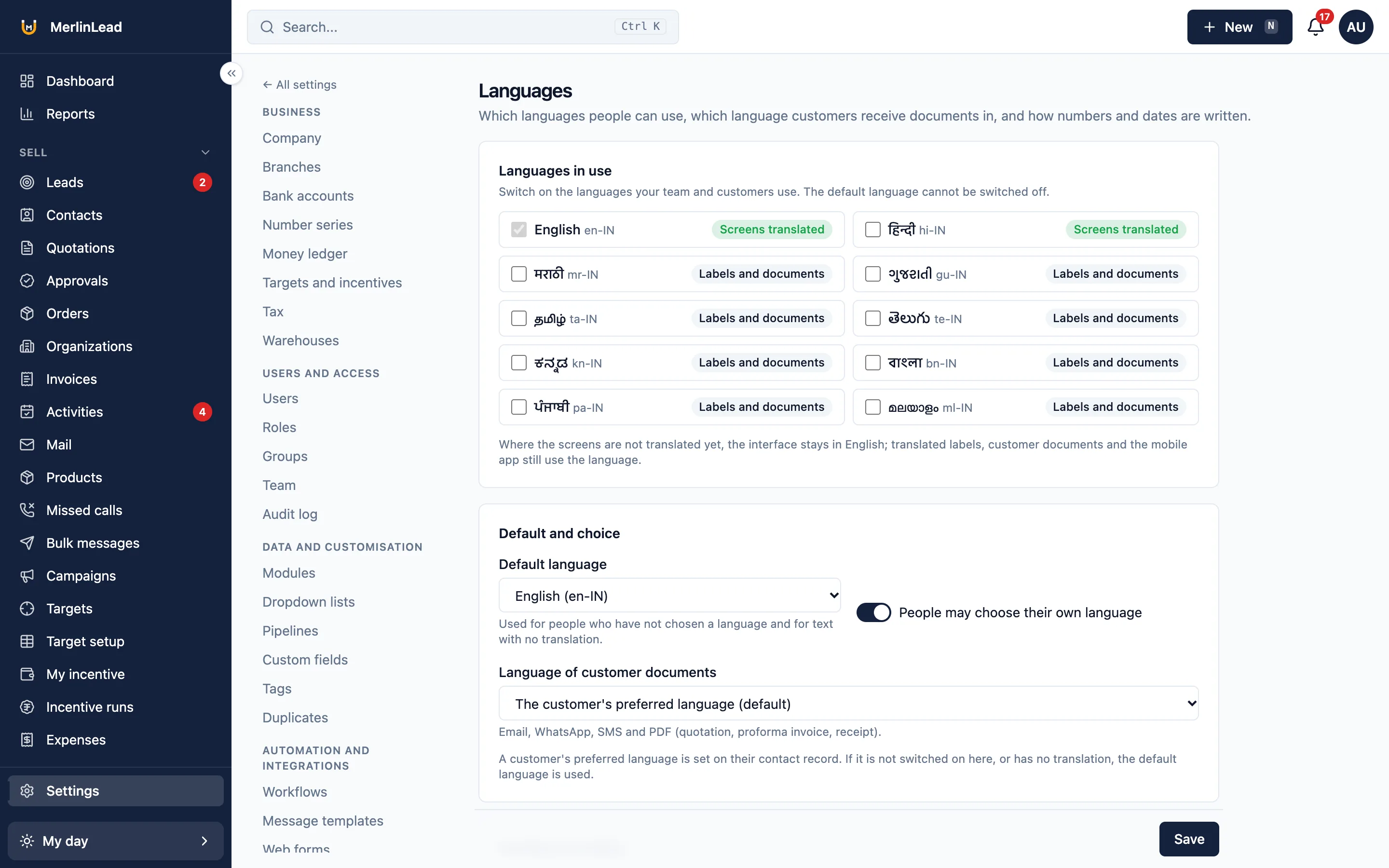The image size is (1389, 868).
Task: Click the notifications bell icon
Action: (x=1316, y=27)
